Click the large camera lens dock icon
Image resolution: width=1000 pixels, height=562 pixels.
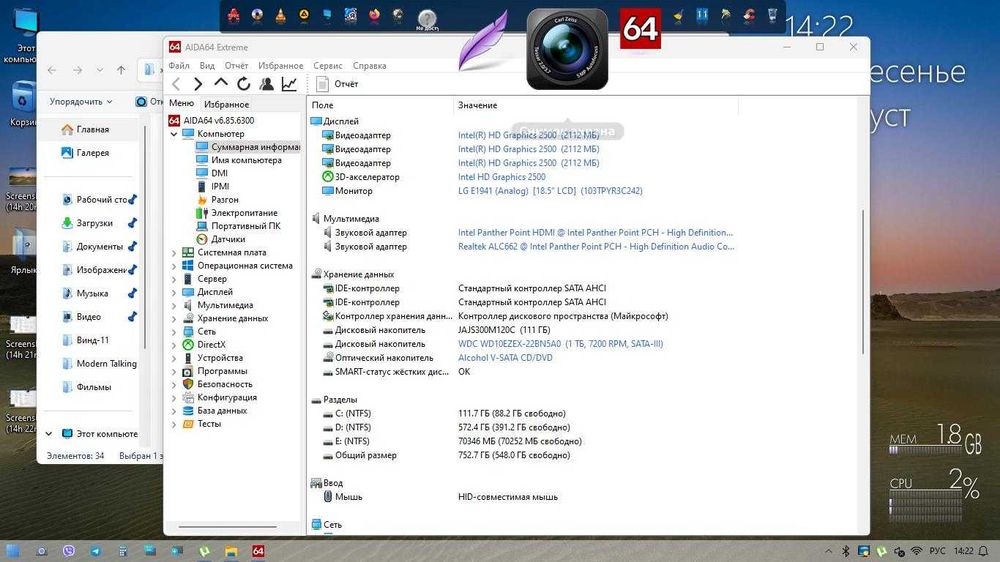pos(567,49)
